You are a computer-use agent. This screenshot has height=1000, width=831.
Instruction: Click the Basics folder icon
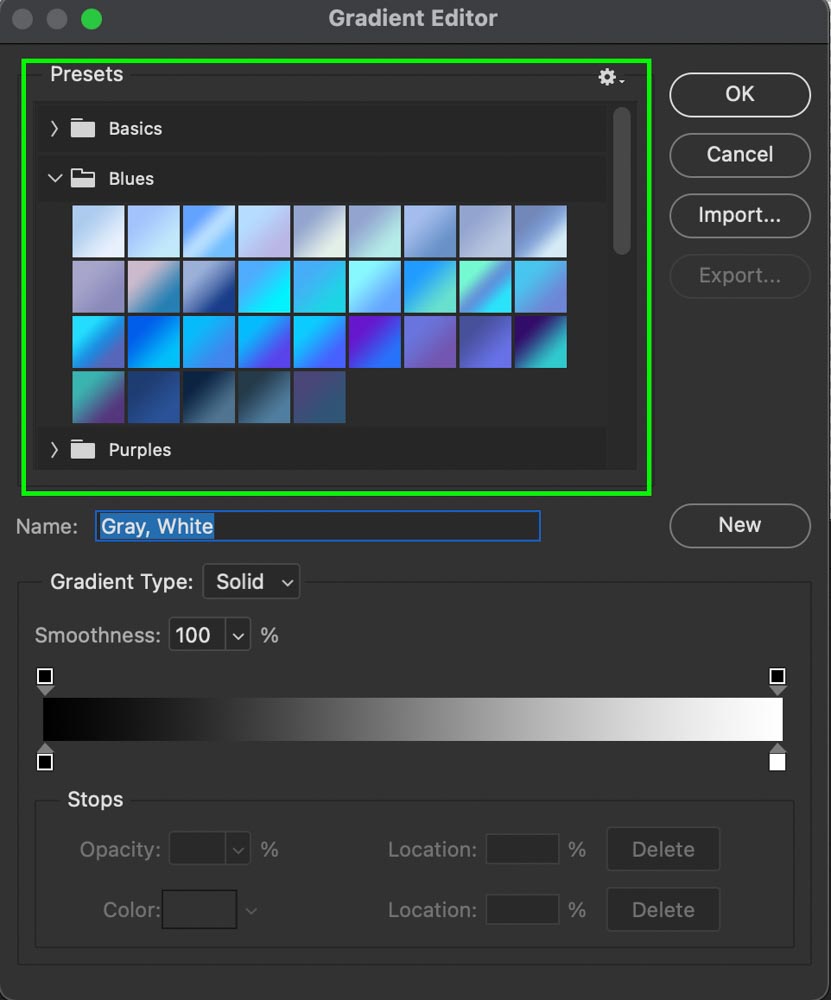[x=83, y=128]
